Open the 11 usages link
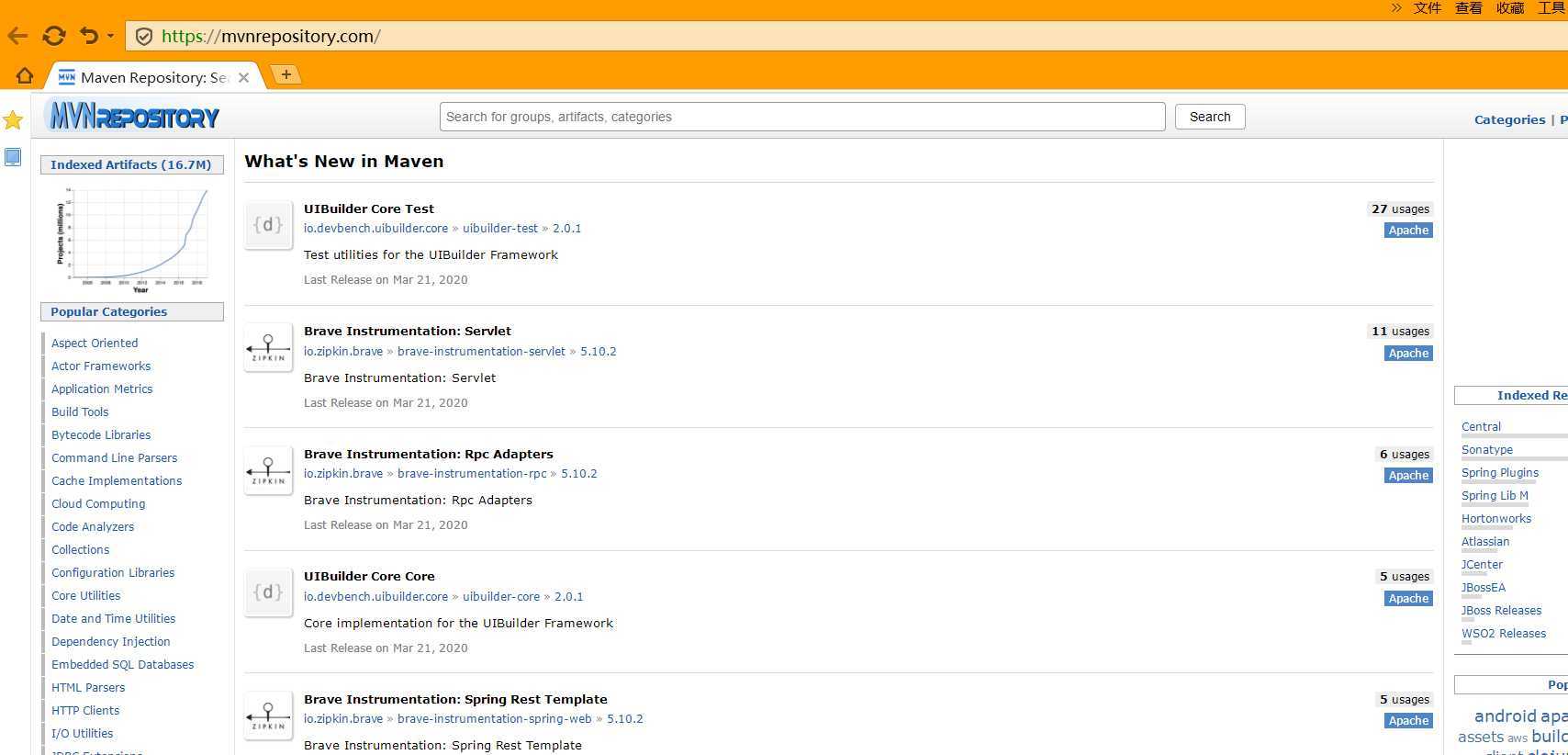 coord(1400,332)
